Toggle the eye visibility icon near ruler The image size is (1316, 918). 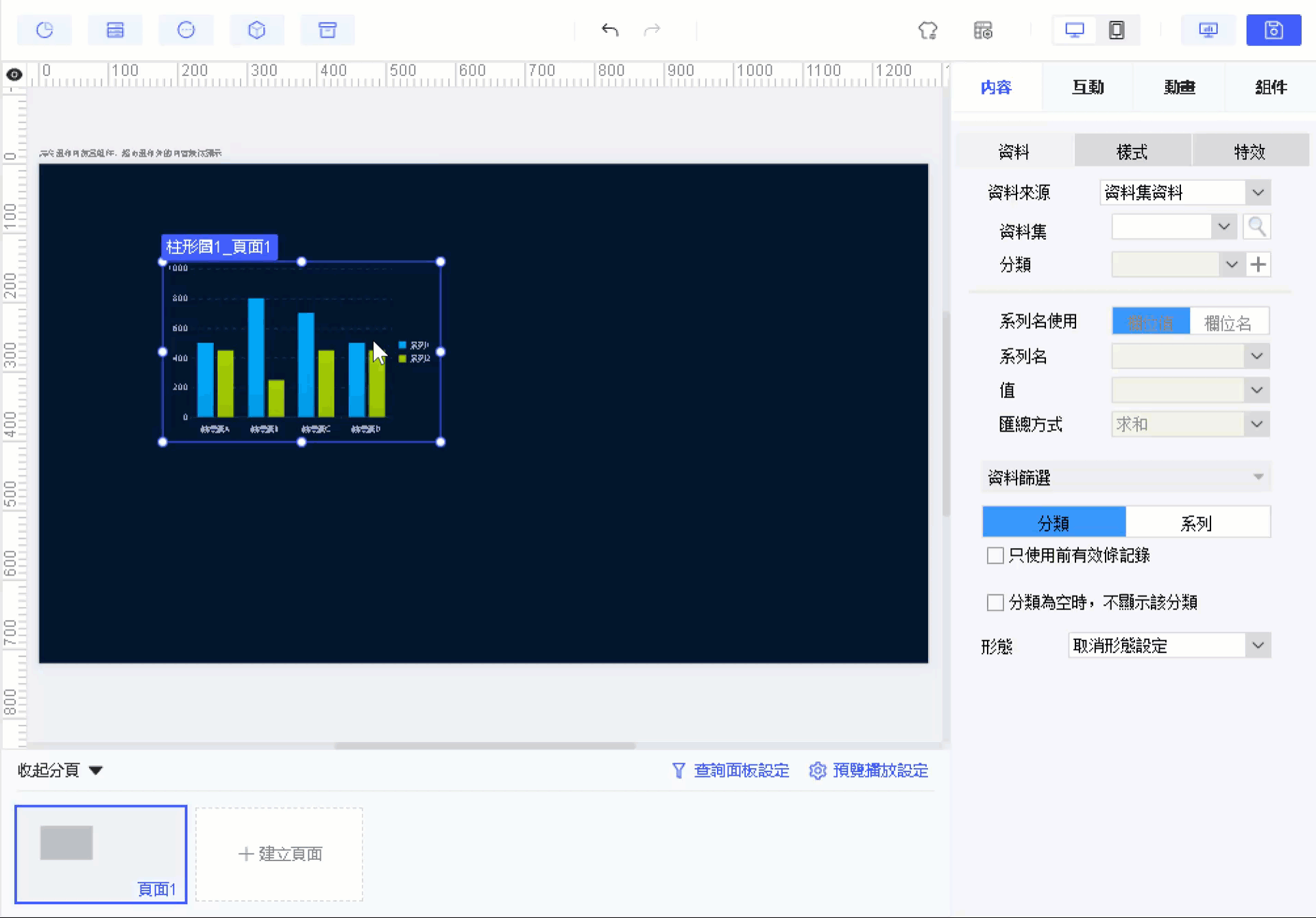click(x=14, y=75)
